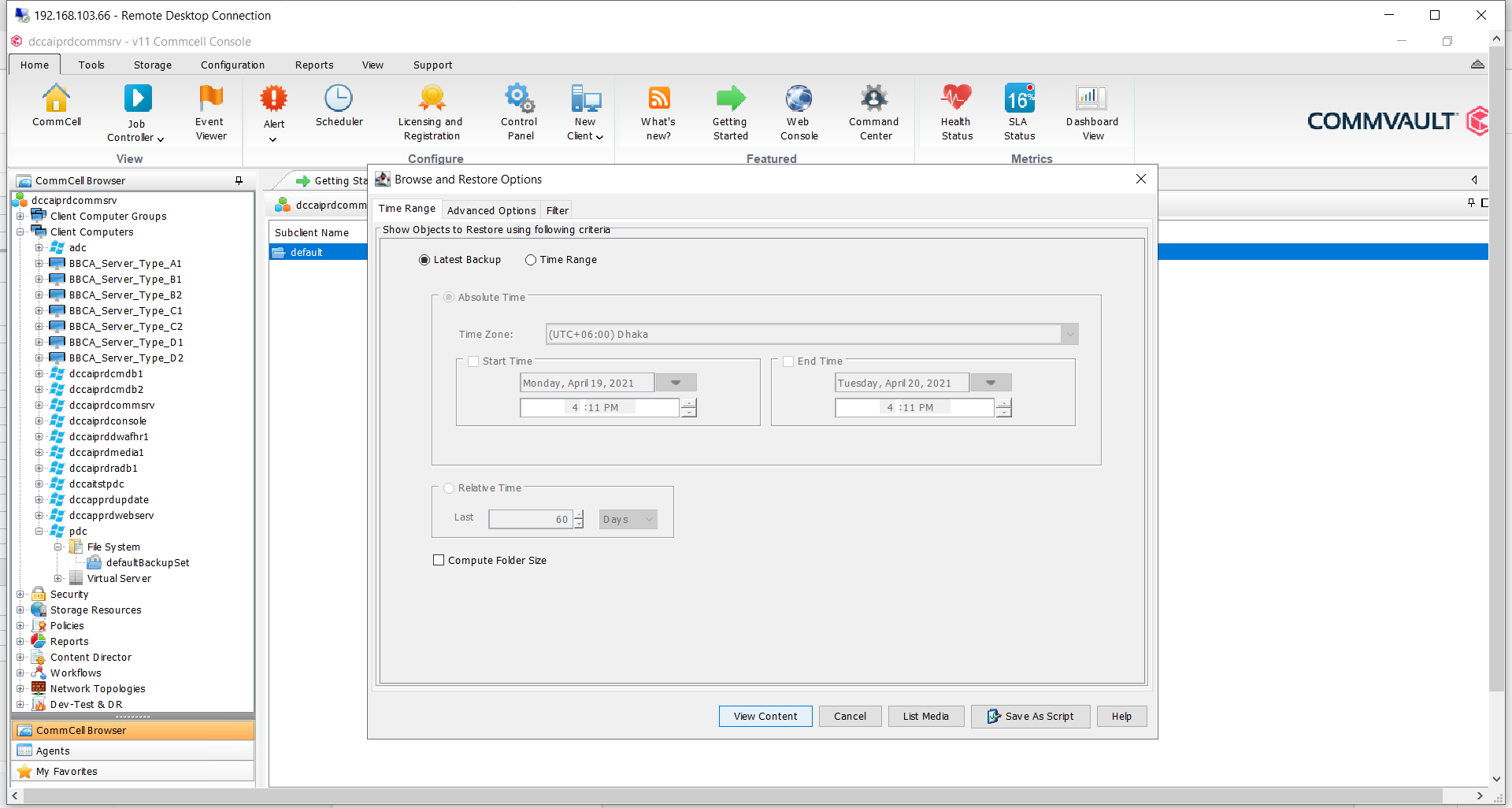Viewport: 1512px width, 808px height.
Task: Check Health Status metrics
Action: click(956, 113)
